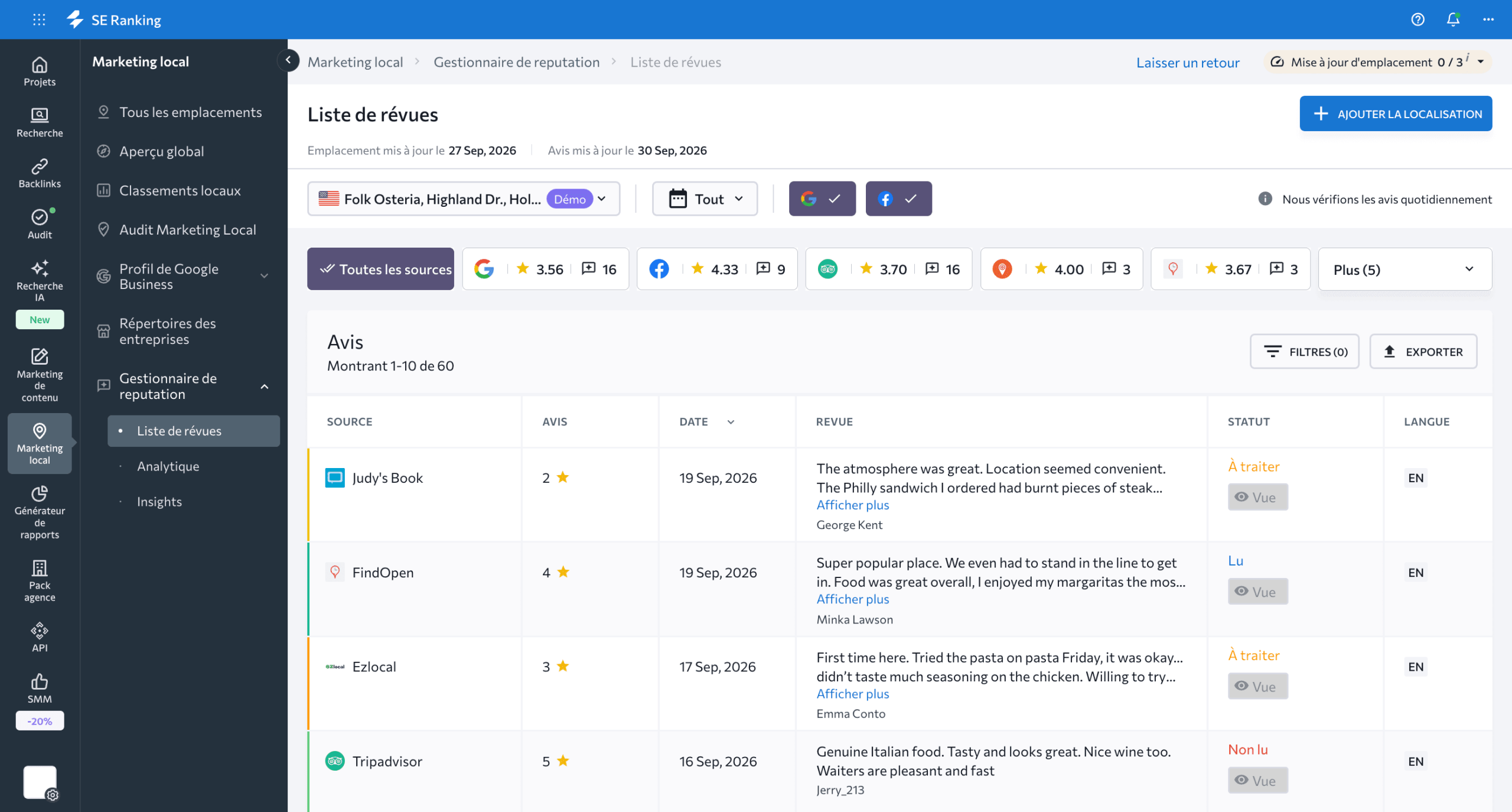Screen dimensions: 1512x812
Task: Mark FindOpen review as Vue
Action: 1257,592
